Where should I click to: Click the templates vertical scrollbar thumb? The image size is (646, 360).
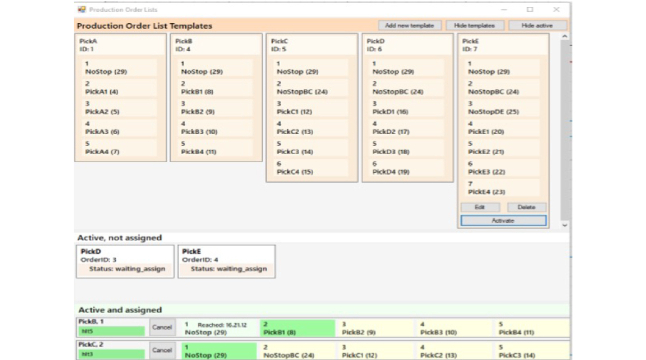(565, 130)
